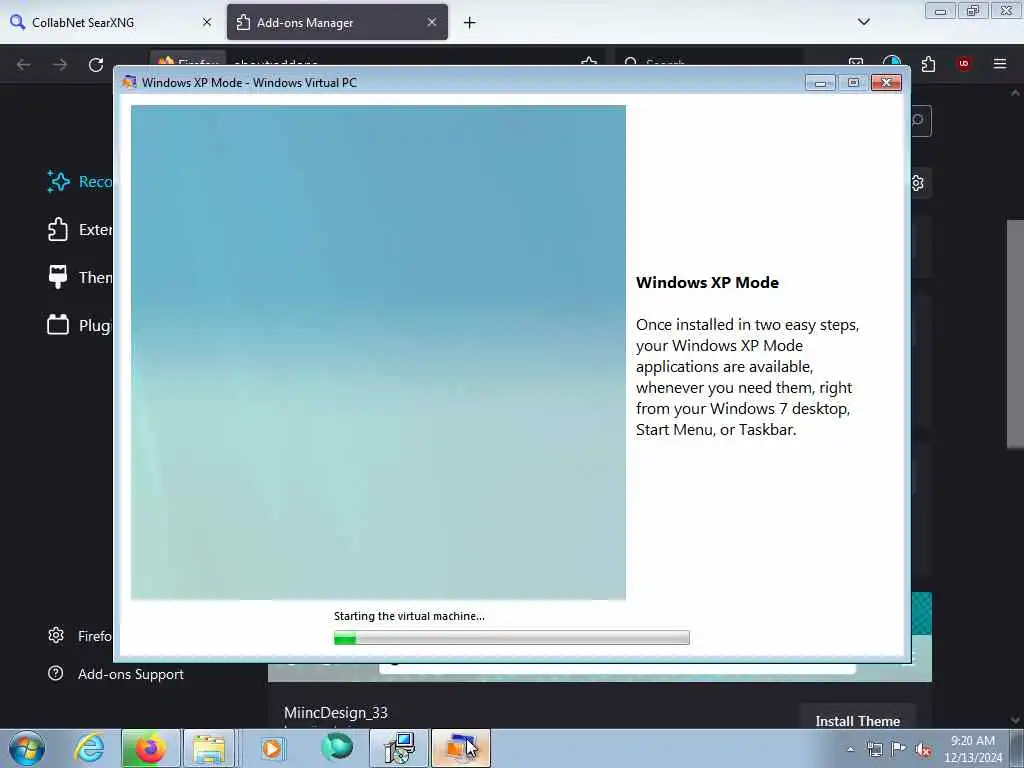Click the muted volume tray icon
Viewport: 1024px width, 768px height.
923,750
